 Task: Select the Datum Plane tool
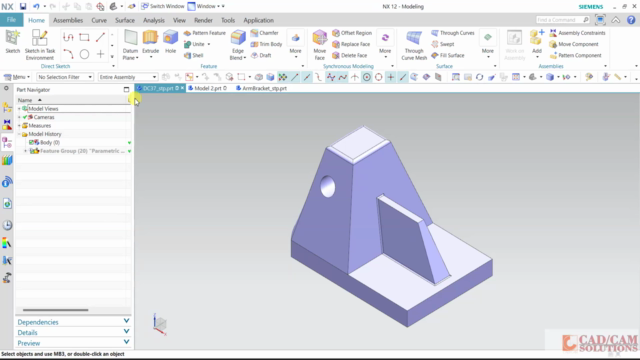[130, 45]
